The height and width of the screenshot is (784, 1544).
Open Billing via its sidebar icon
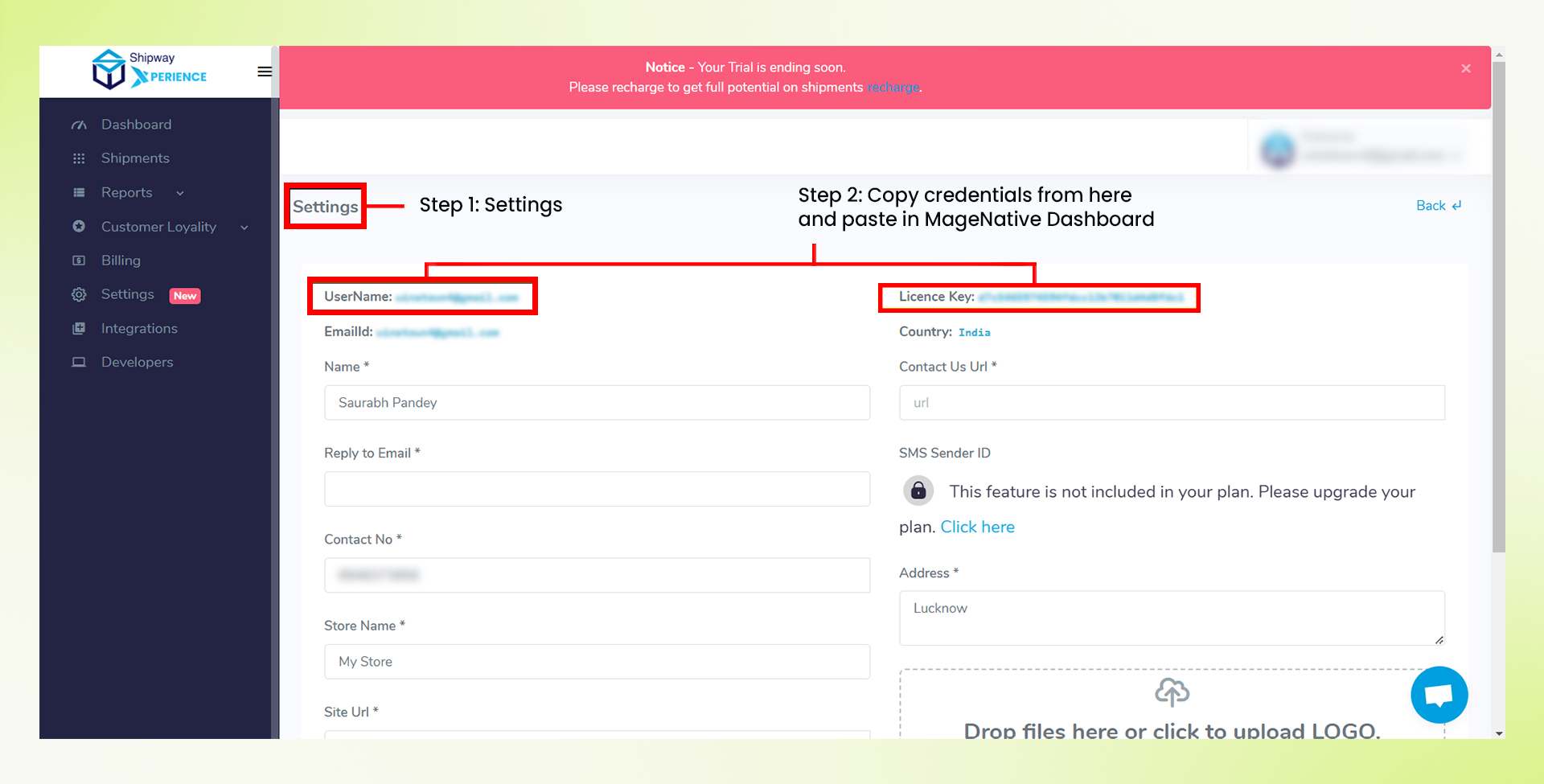tap(79, 261)
